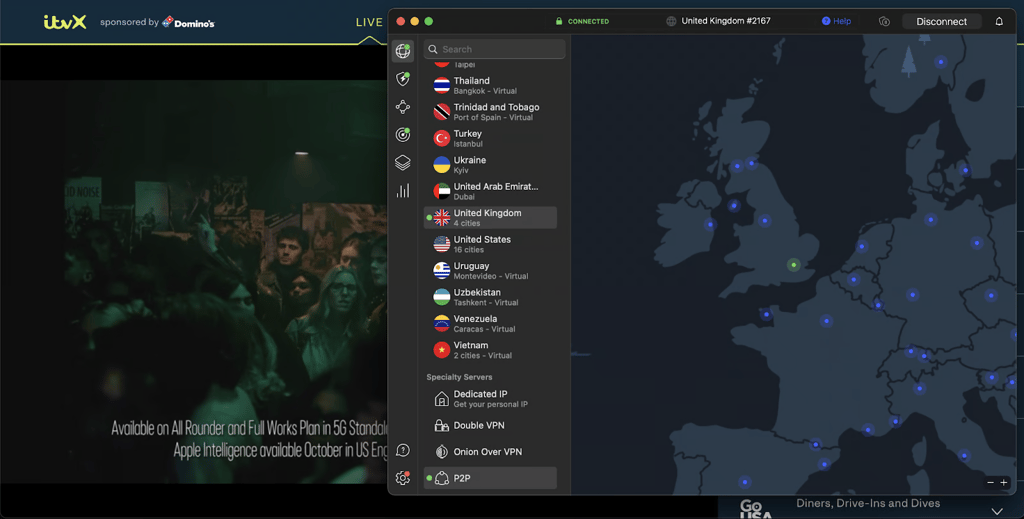This screenshot has height=519, width=1024.
Task: Open the Meshnet nodes sidebar icon
Action: 403,106
